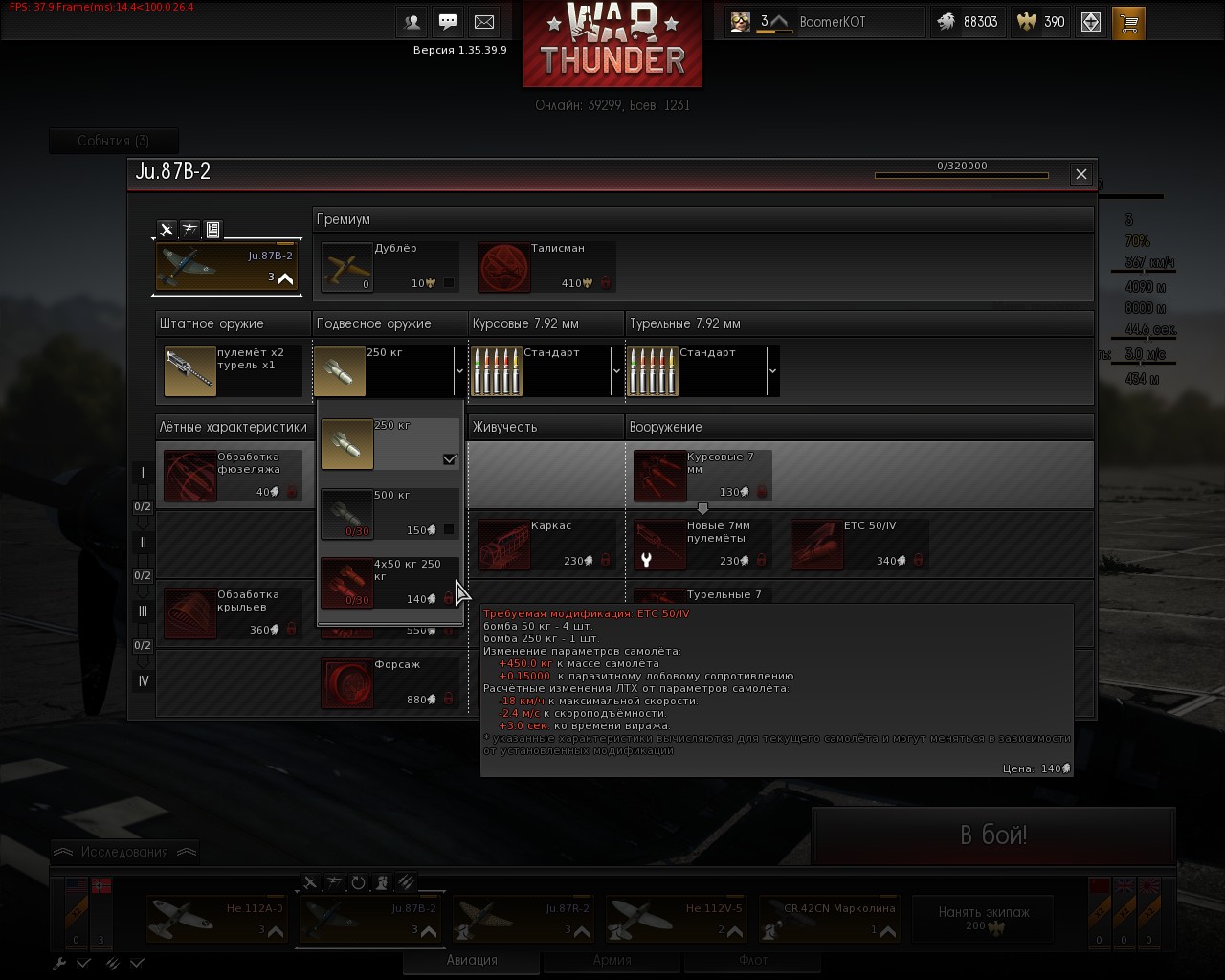Viewport: 1225px width, 980px height.
Task: Select ETC 50/IV modification
Action: point(859,545)
